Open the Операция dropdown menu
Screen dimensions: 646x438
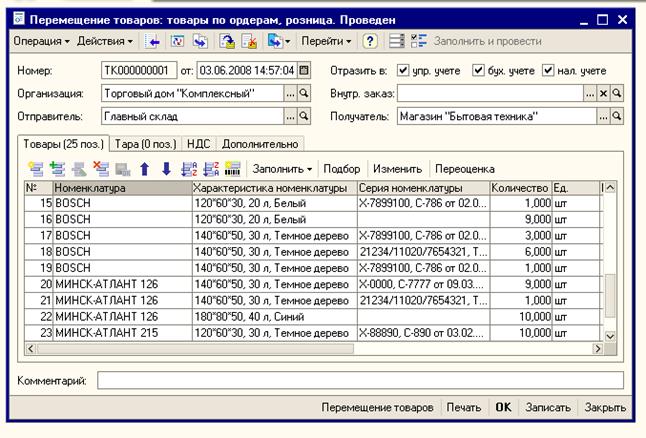tap(41, 41)
